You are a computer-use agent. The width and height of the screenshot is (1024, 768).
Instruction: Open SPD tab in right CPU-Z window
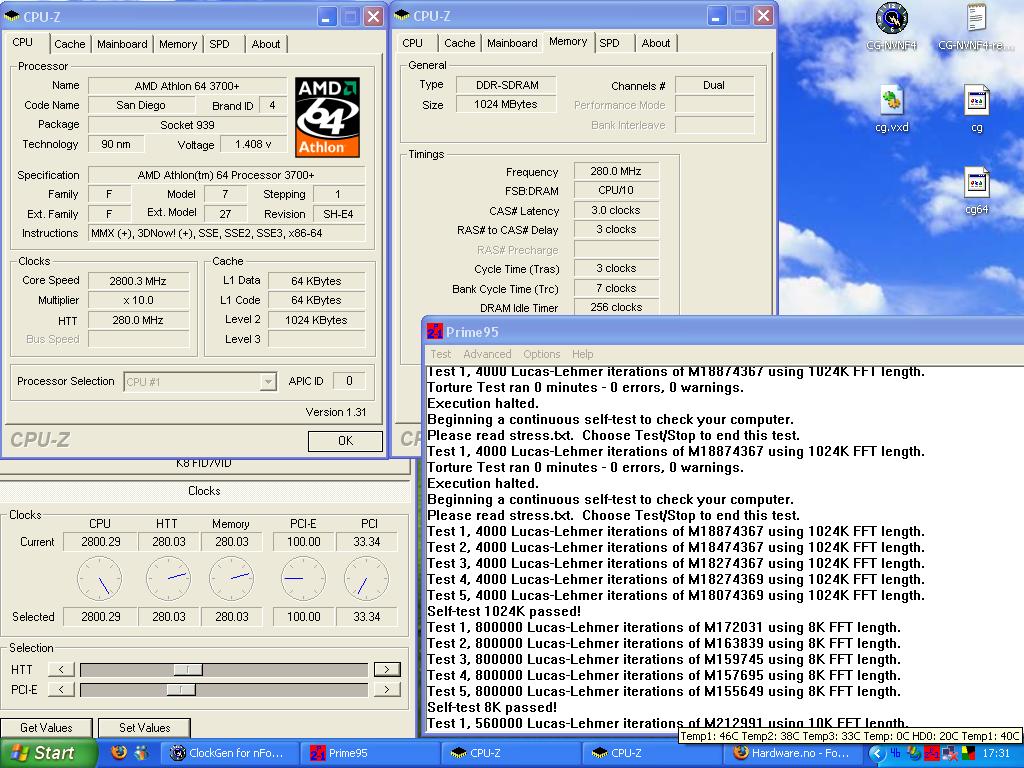coord(609,42)
